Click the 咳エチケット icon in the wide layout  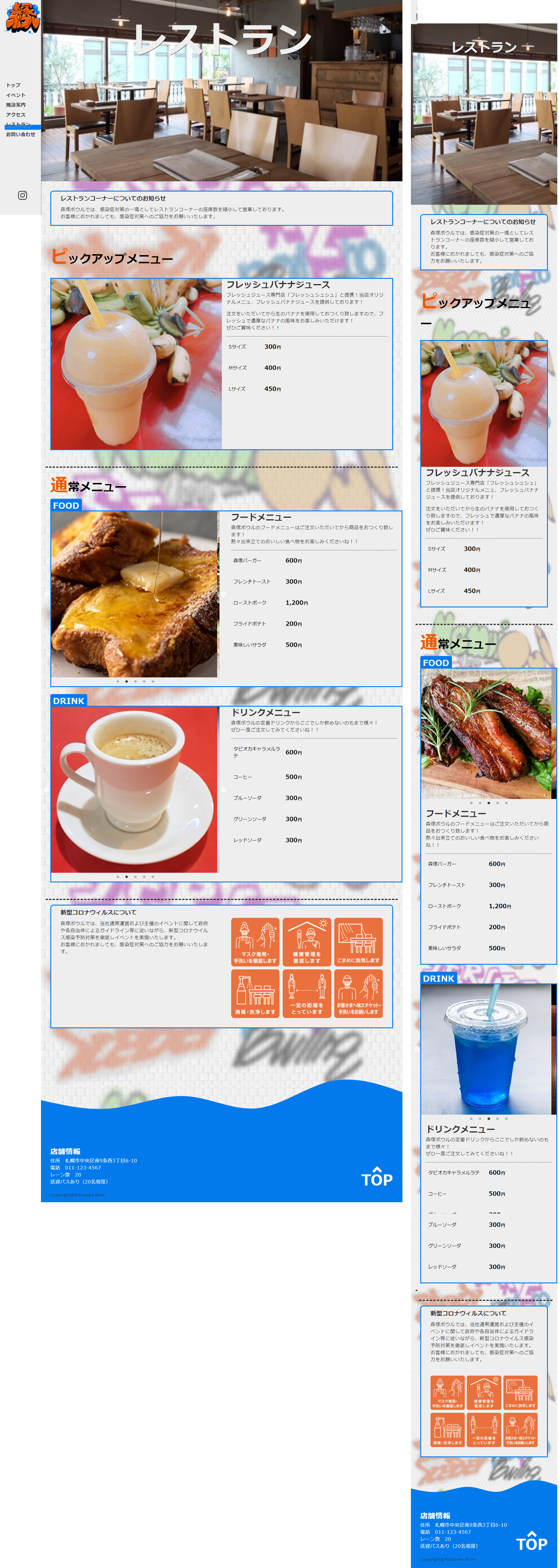pos(358,993)
